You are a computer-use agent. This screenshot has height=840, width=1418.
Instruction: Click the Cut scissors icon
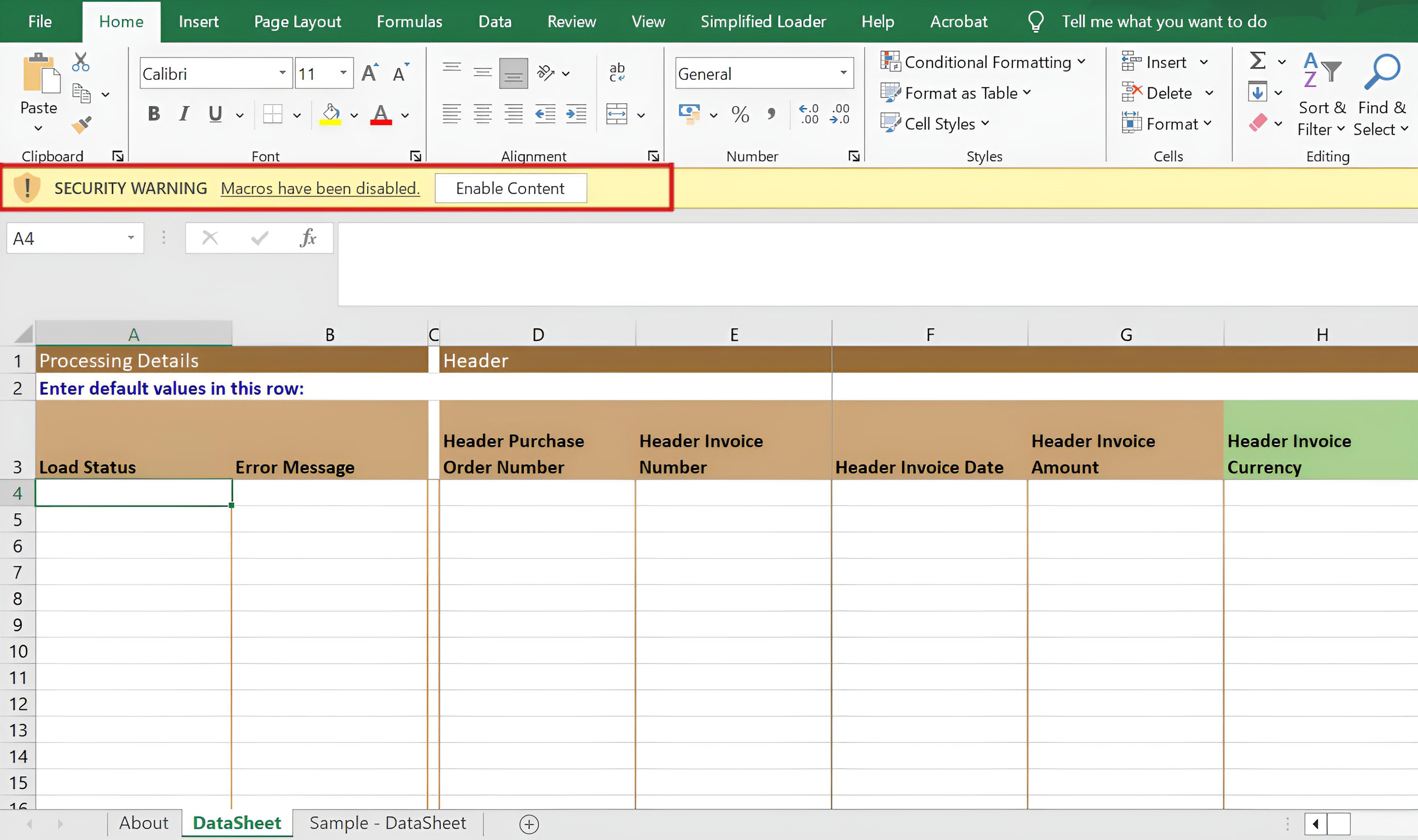pyautogui.click(x=80, y=62)
